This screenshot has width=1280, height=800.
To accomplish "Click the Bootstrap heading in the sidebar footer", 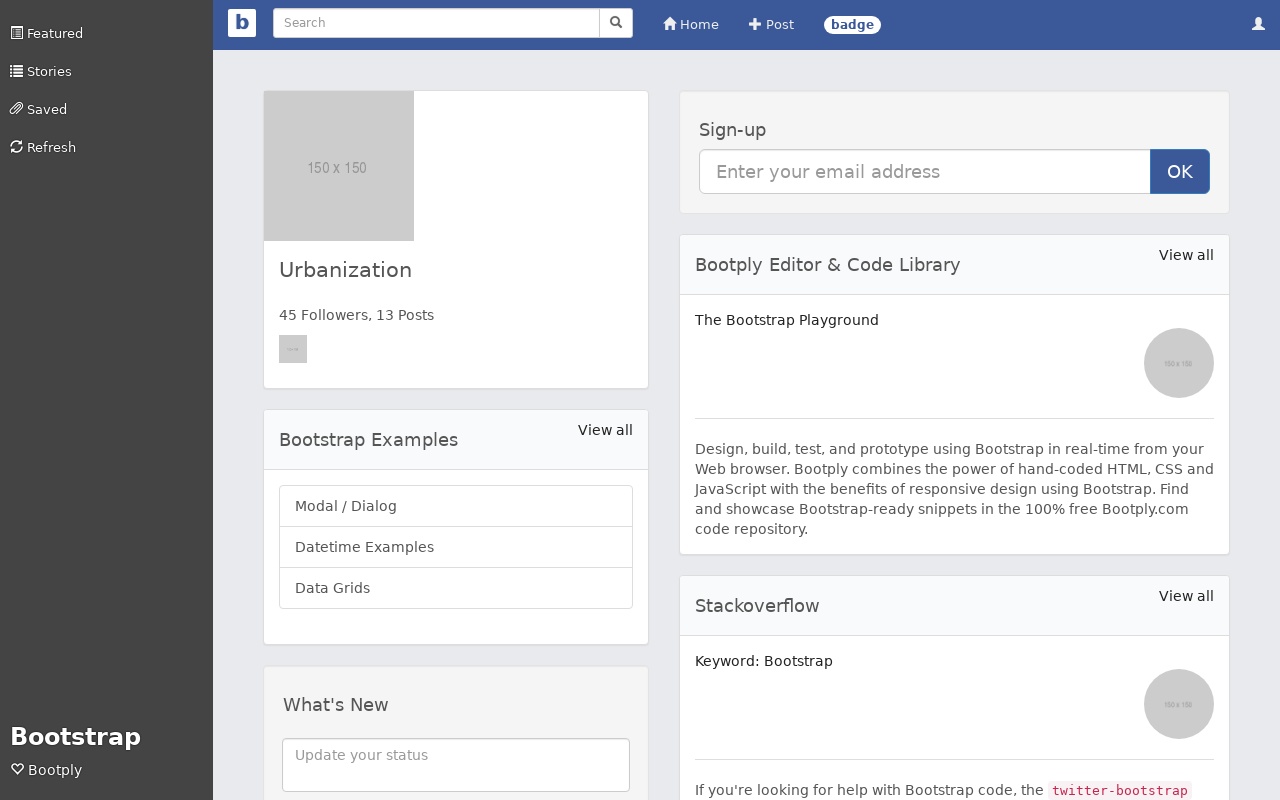I will tap(76, 737).
